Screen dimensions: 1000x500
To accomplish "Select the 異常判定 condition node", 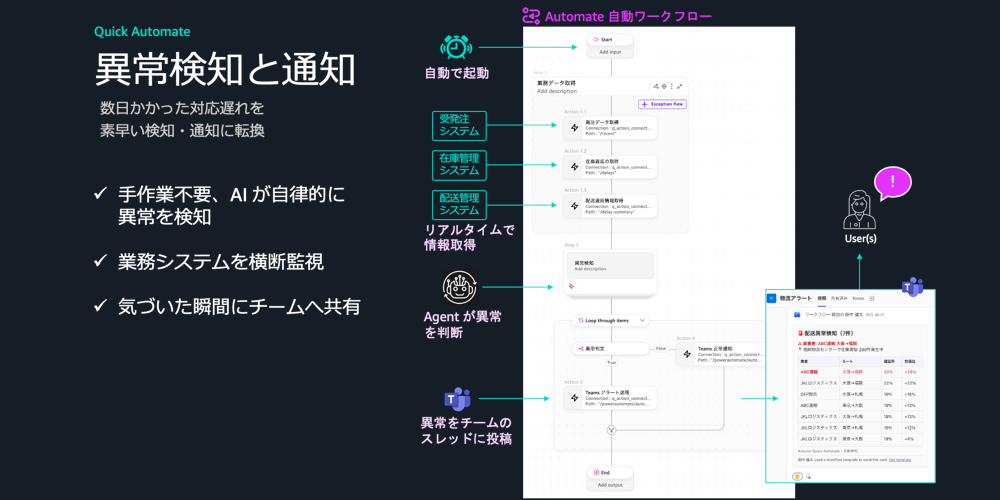I will (610, 349).
